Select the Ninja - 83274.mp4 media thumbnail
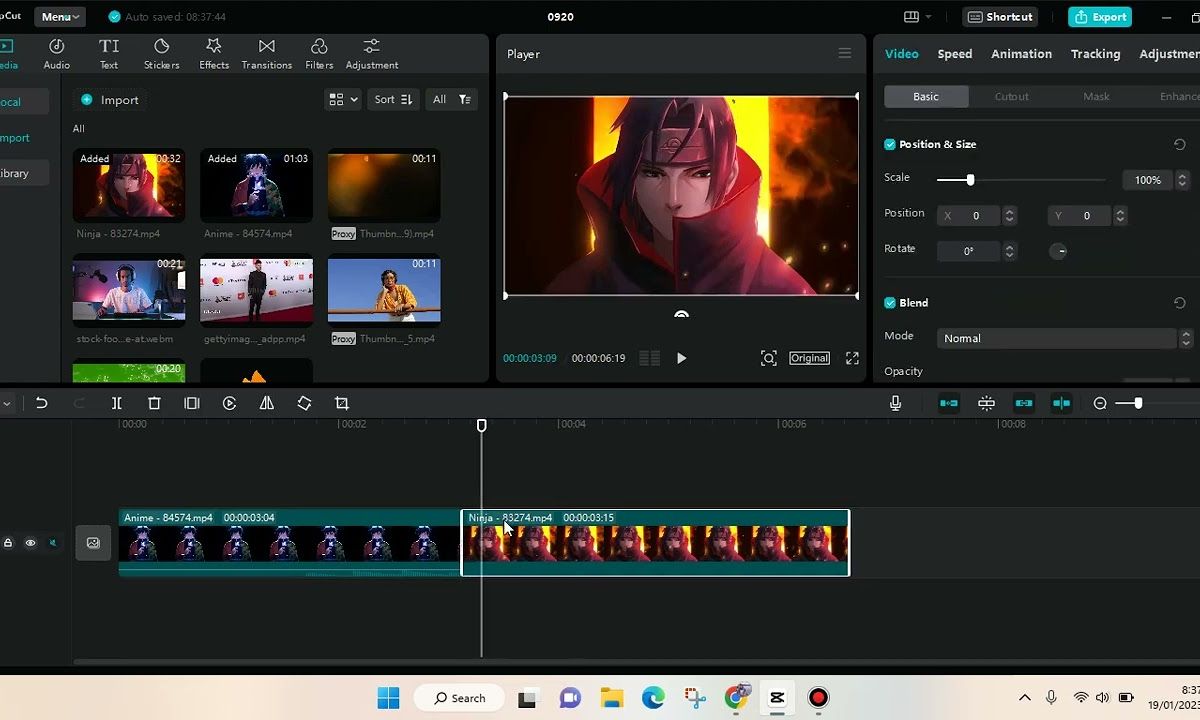The image size is (1200, 720). coord(129,185)
